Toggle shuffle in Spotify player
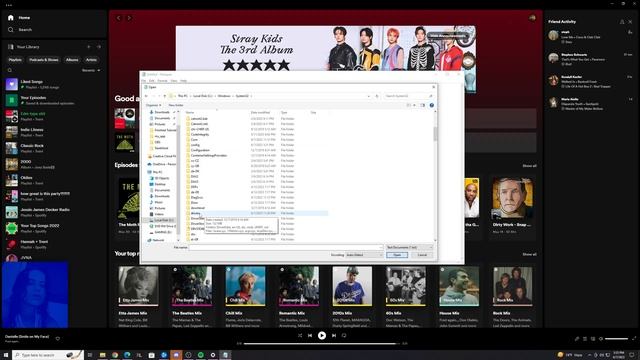The width and height of the screenshot is (640, 360). 300,336
